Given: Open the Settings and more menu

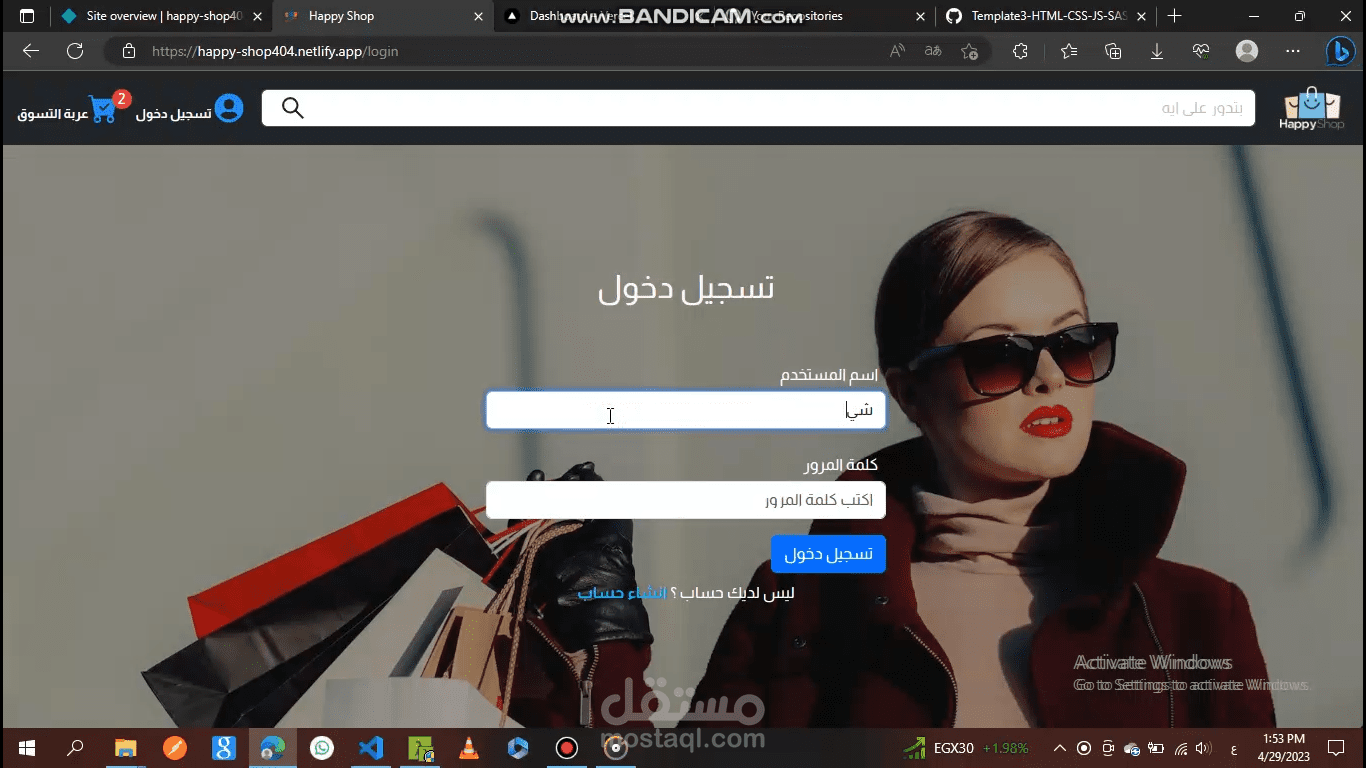Looking at the screenshot, I should coord(1293,51).
